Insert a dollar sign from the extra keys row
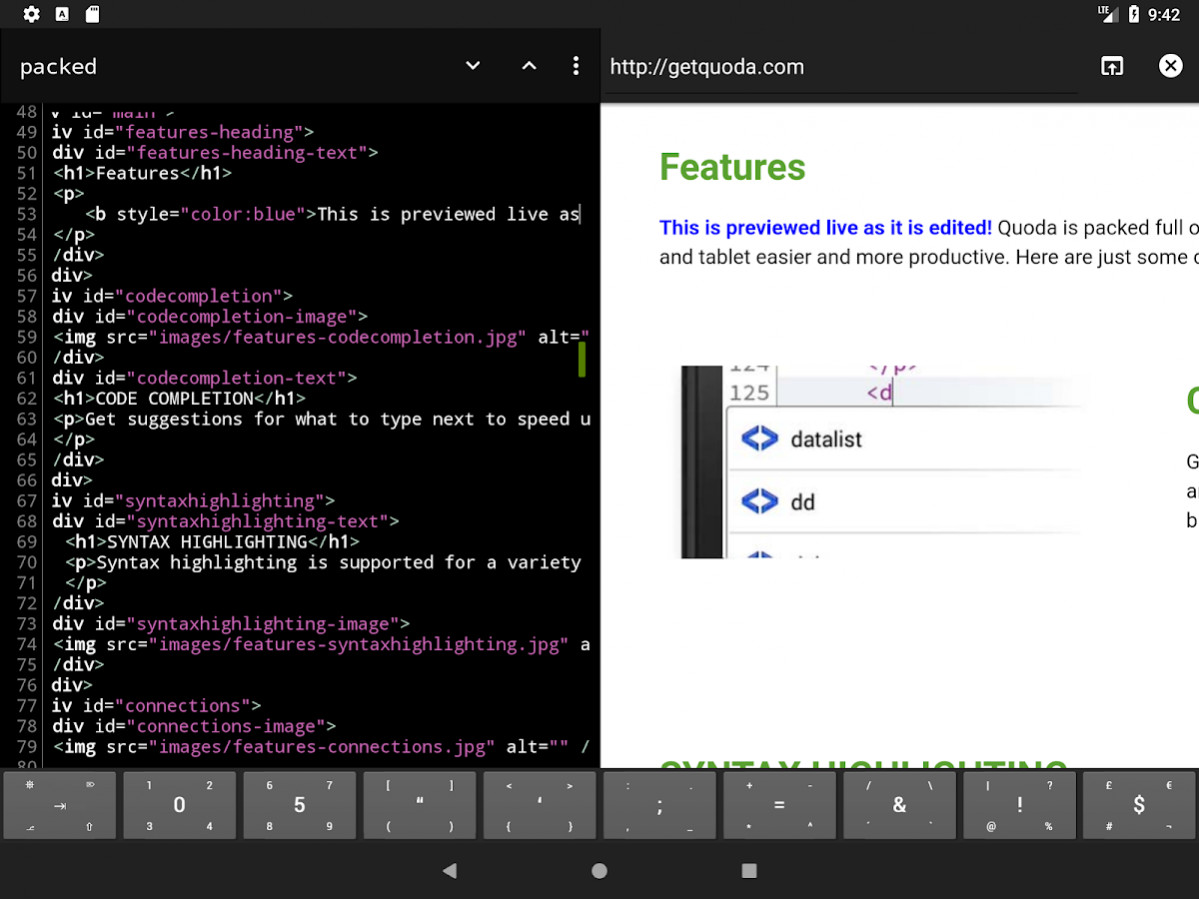 tap(1139, 805)
